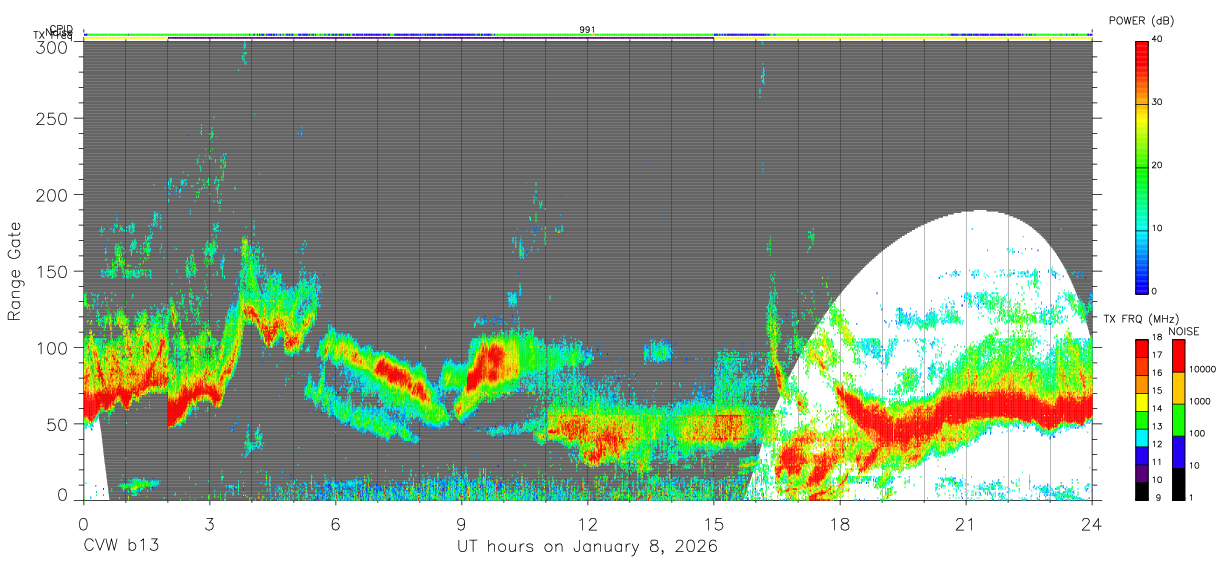
Task: Click the 9 hour tick label on time axis
Action: [x=461, y=524]
